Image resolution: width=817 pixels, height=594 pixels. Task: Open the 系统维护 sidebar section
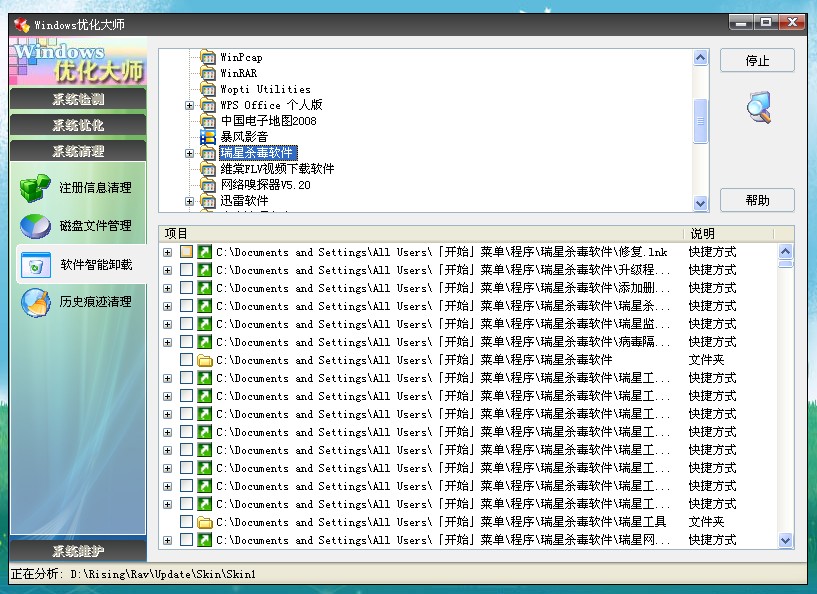pos(78,551)
